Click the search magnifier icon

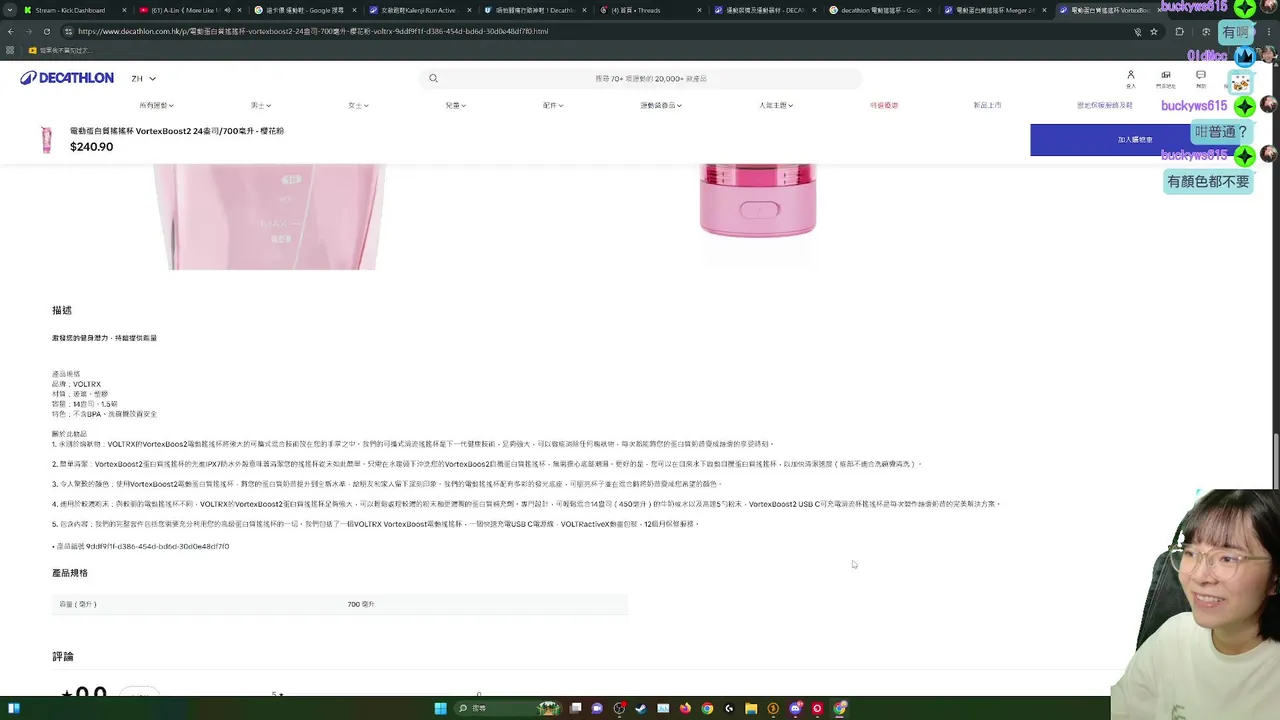(433, 78)
